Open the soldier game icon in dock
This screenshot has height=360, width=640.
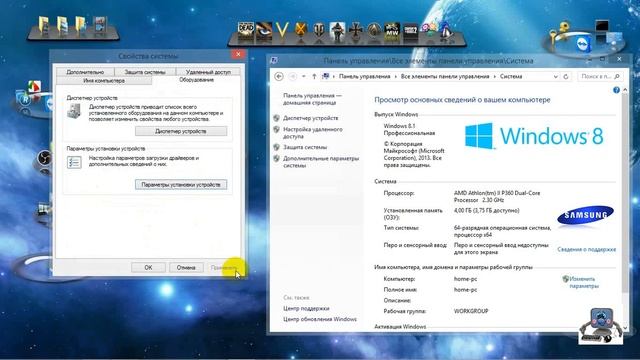click(337, 31)
